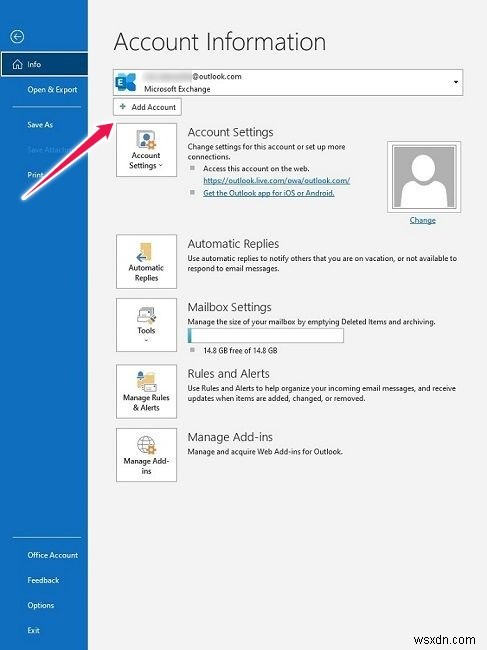
Task: Open Outlook Options
Action: (41, 605)
